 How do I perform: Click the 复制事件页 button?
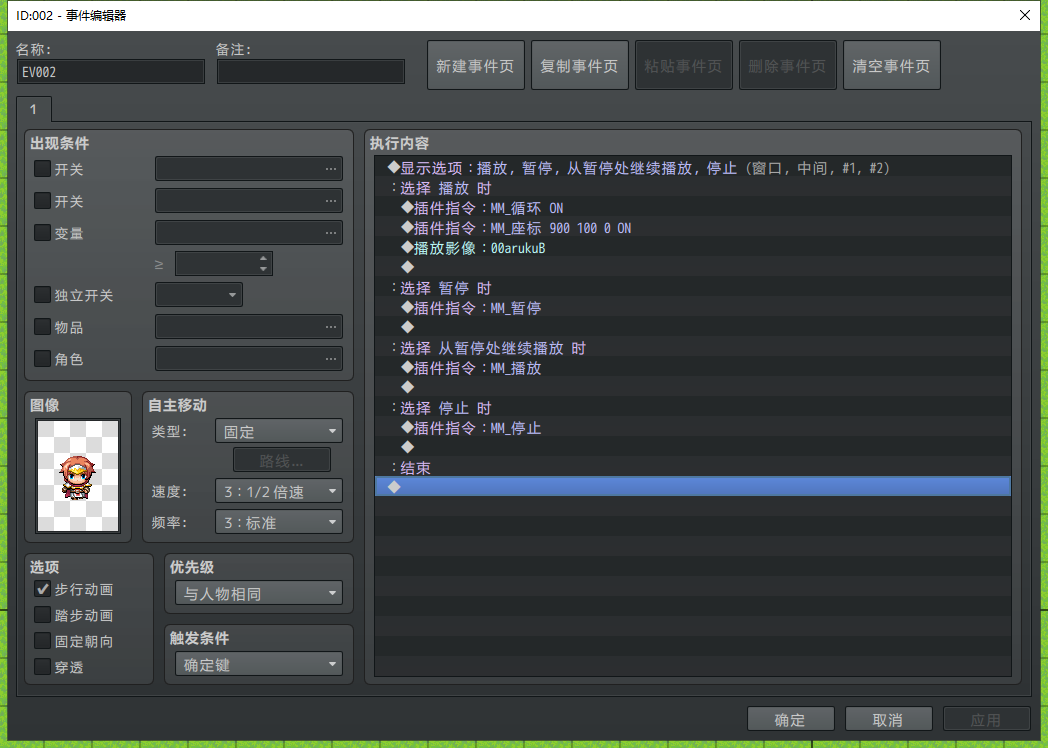click(579, 66)
